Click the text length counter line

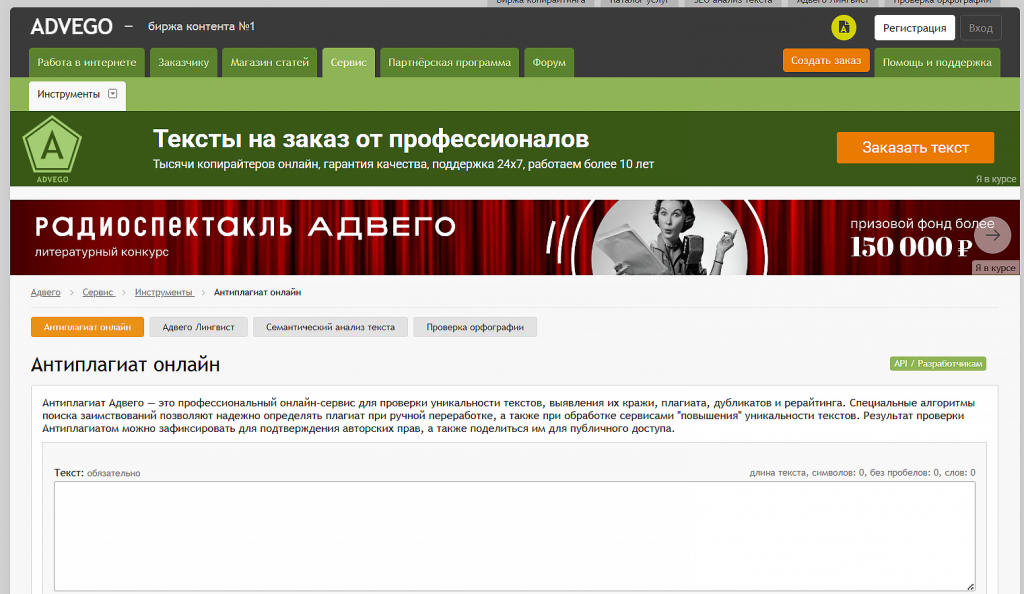tap(862, 473)
